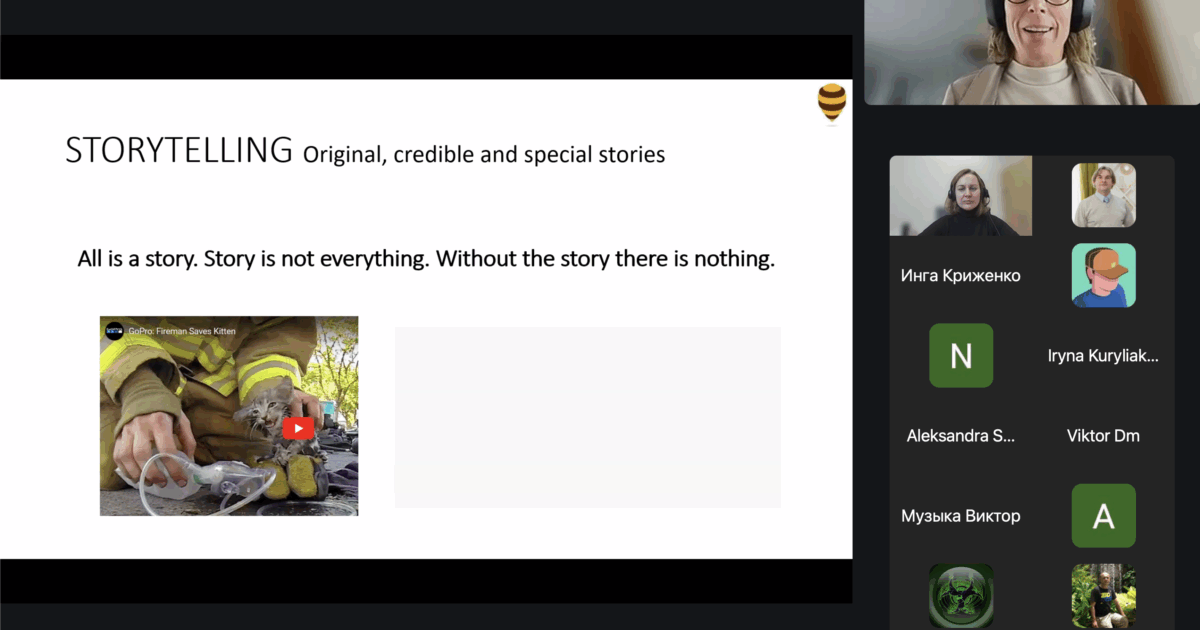1200x630 pixels.
Task: Click the blank placeholder box on slide
Action: 587,417
